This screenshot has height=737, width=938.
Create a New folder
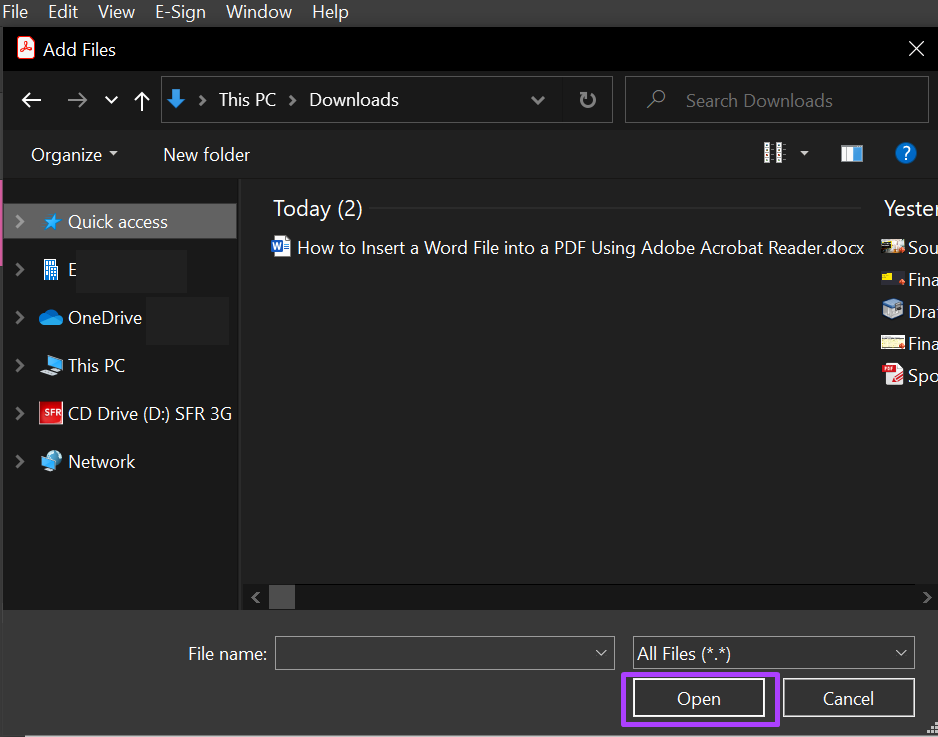[x=206, y=155]
